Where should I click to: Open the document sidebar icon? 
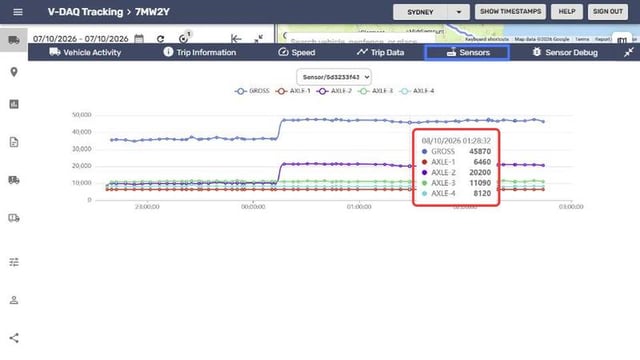(14, 142)
